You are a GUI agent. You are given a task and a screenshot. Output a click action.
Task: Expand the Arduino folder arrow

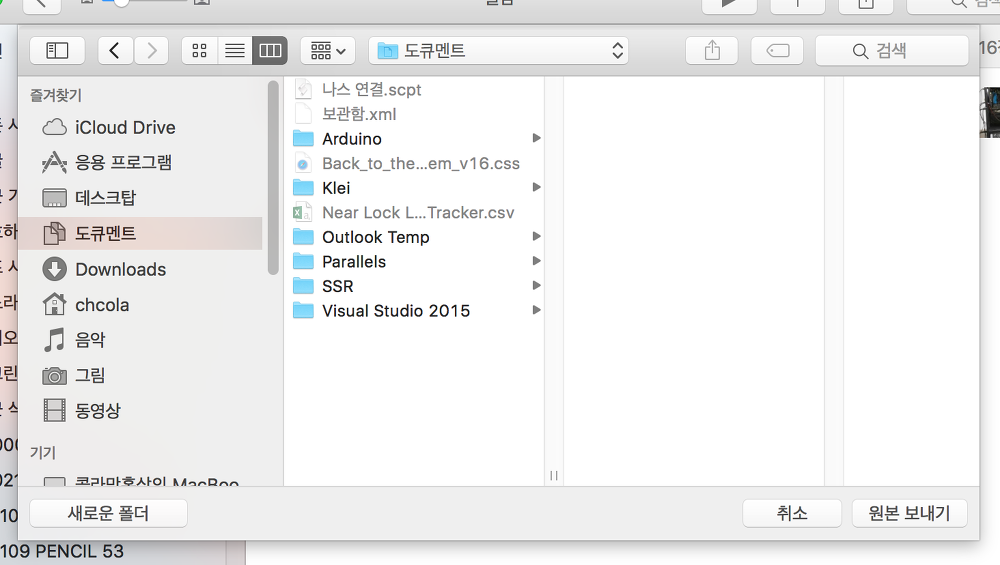[x=537, y=139]
